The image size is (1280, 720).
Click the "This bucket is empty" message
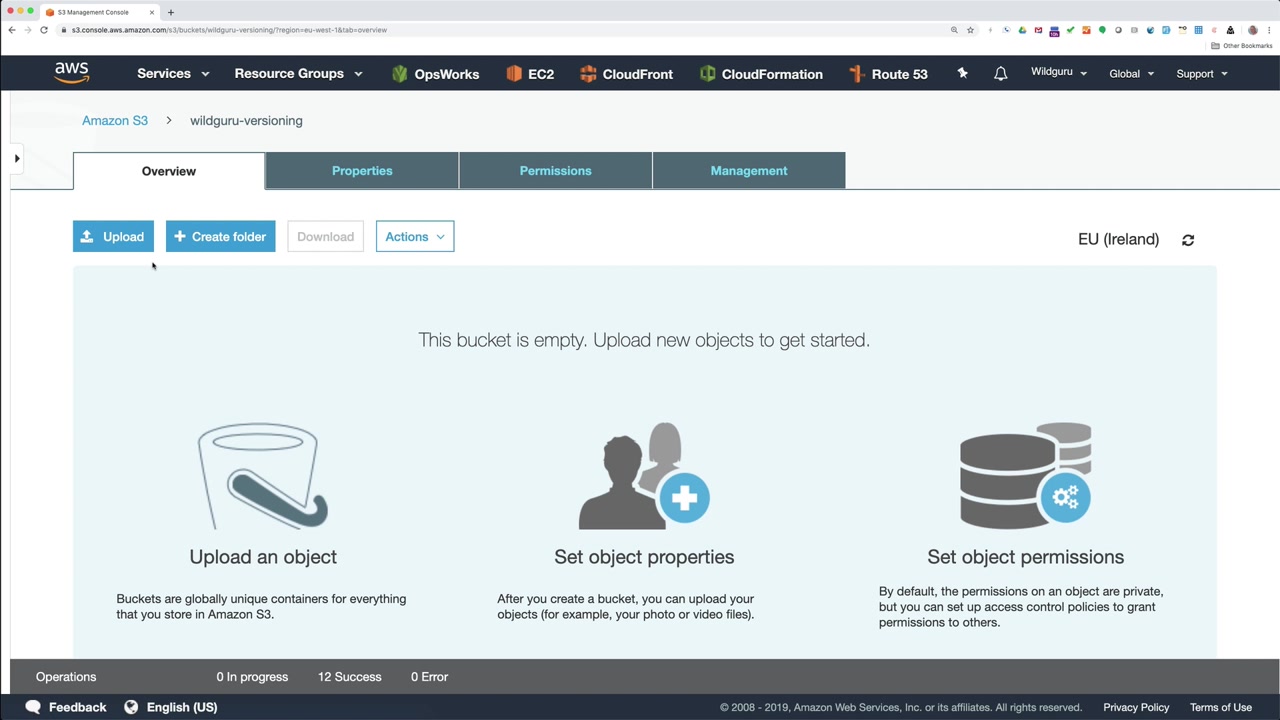(644, 340)
